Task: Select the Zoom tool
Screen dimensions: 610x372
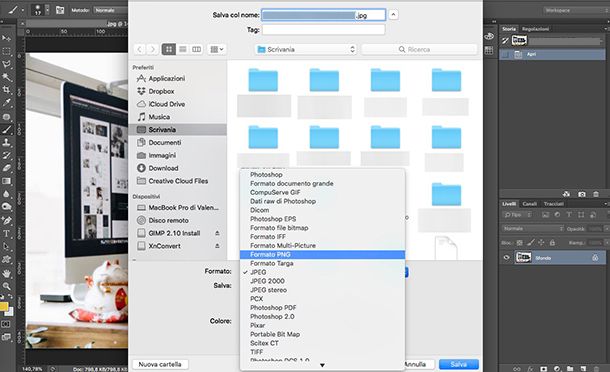Action: [6, 286]
